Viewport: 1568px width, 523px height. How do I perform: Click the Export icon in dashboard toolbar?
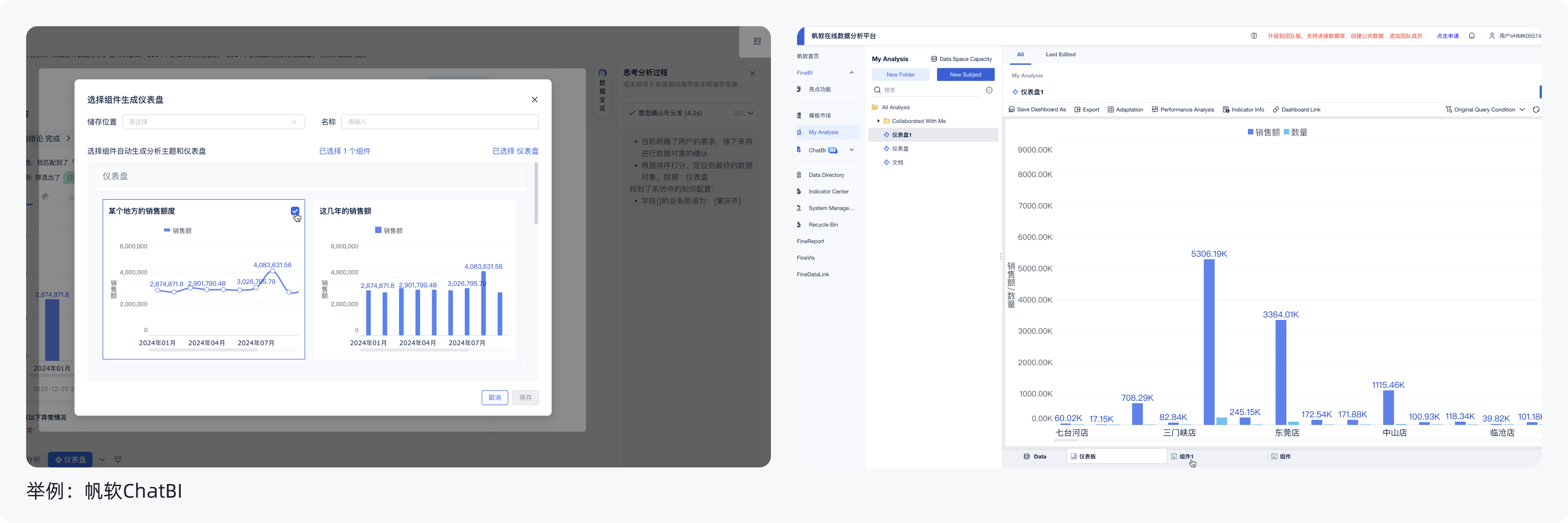point(1078,110)
